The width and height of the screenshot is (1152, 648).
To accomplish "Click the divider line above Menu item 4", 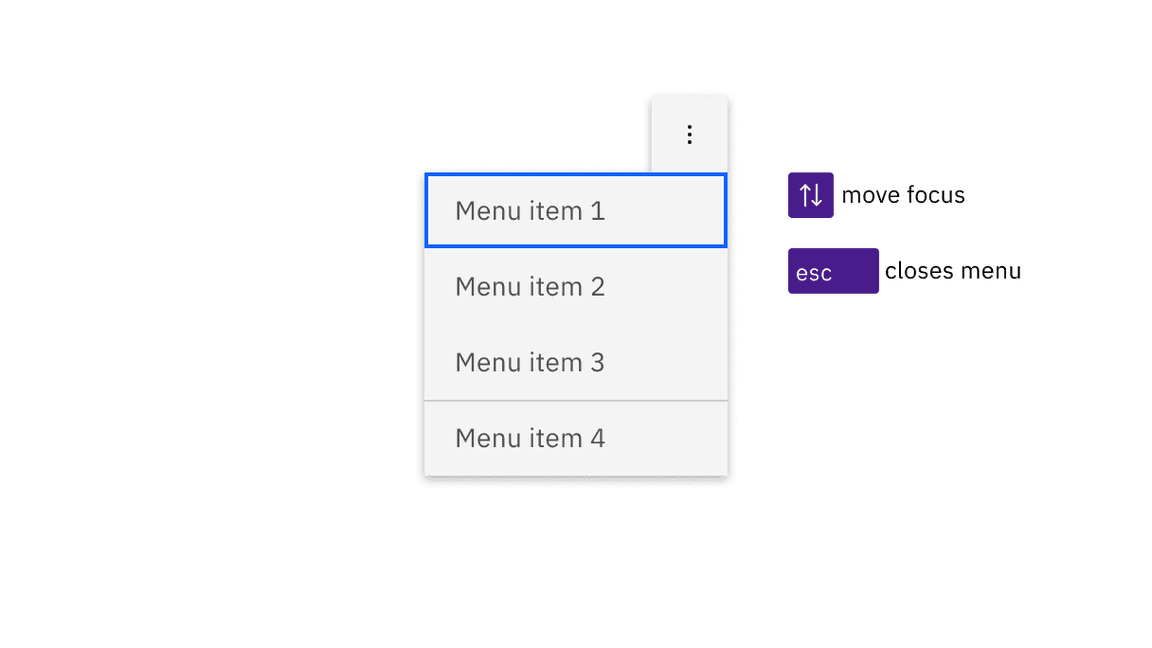I will click(575, 400).
